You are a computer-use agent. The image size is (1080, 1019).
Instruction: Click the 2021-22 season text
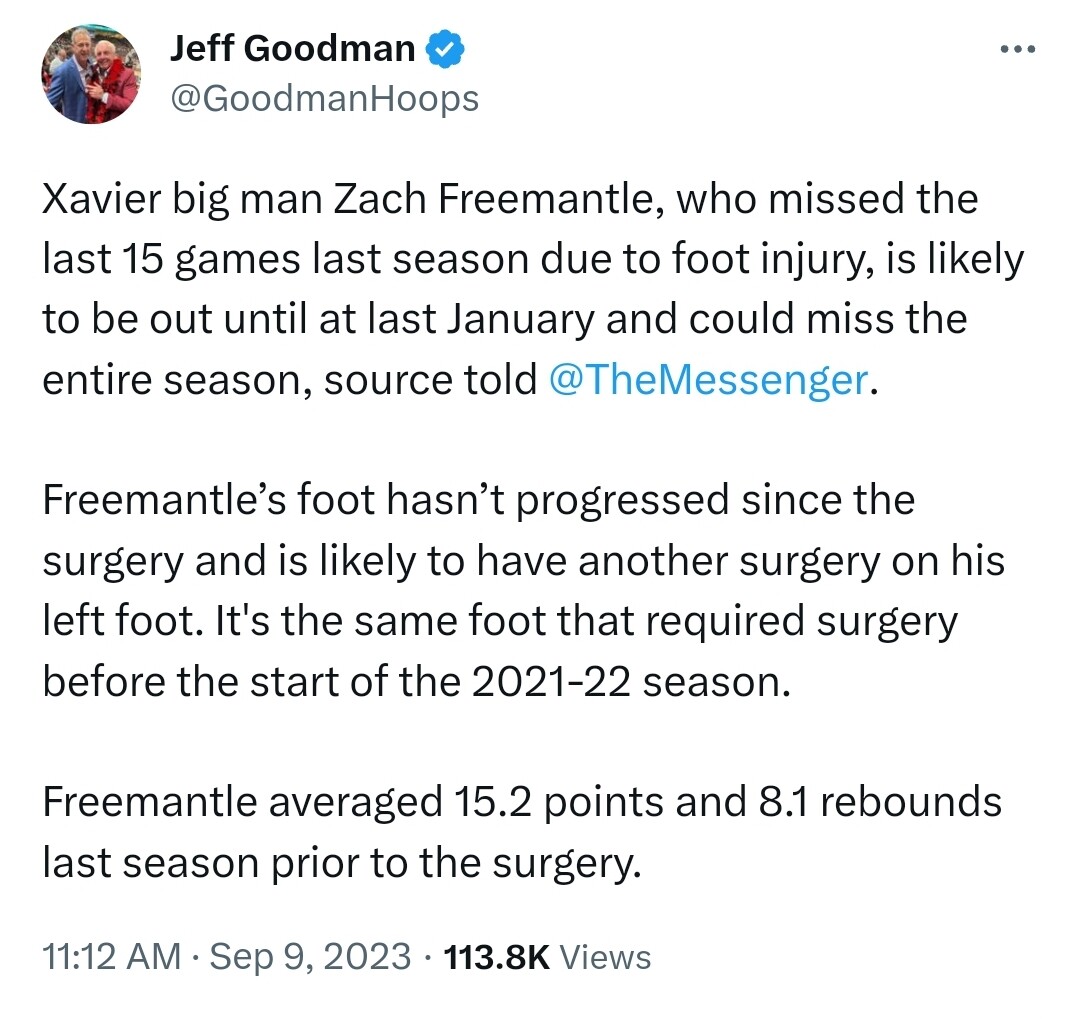[631, 682]
